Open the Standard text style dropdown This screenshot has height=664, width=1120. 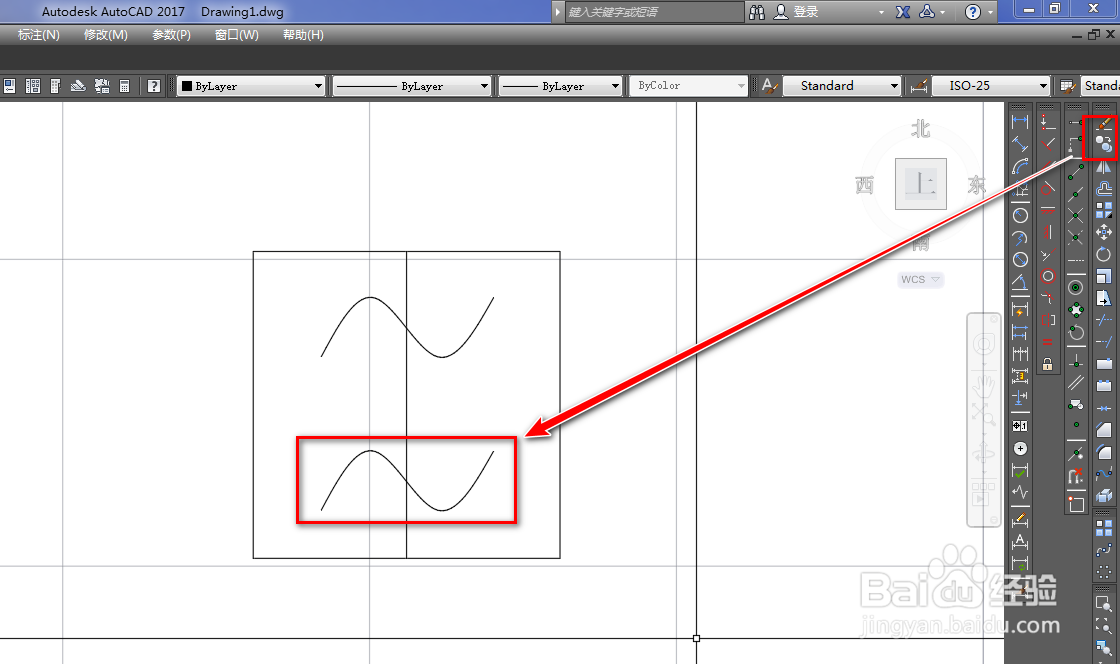pos(841,86)
